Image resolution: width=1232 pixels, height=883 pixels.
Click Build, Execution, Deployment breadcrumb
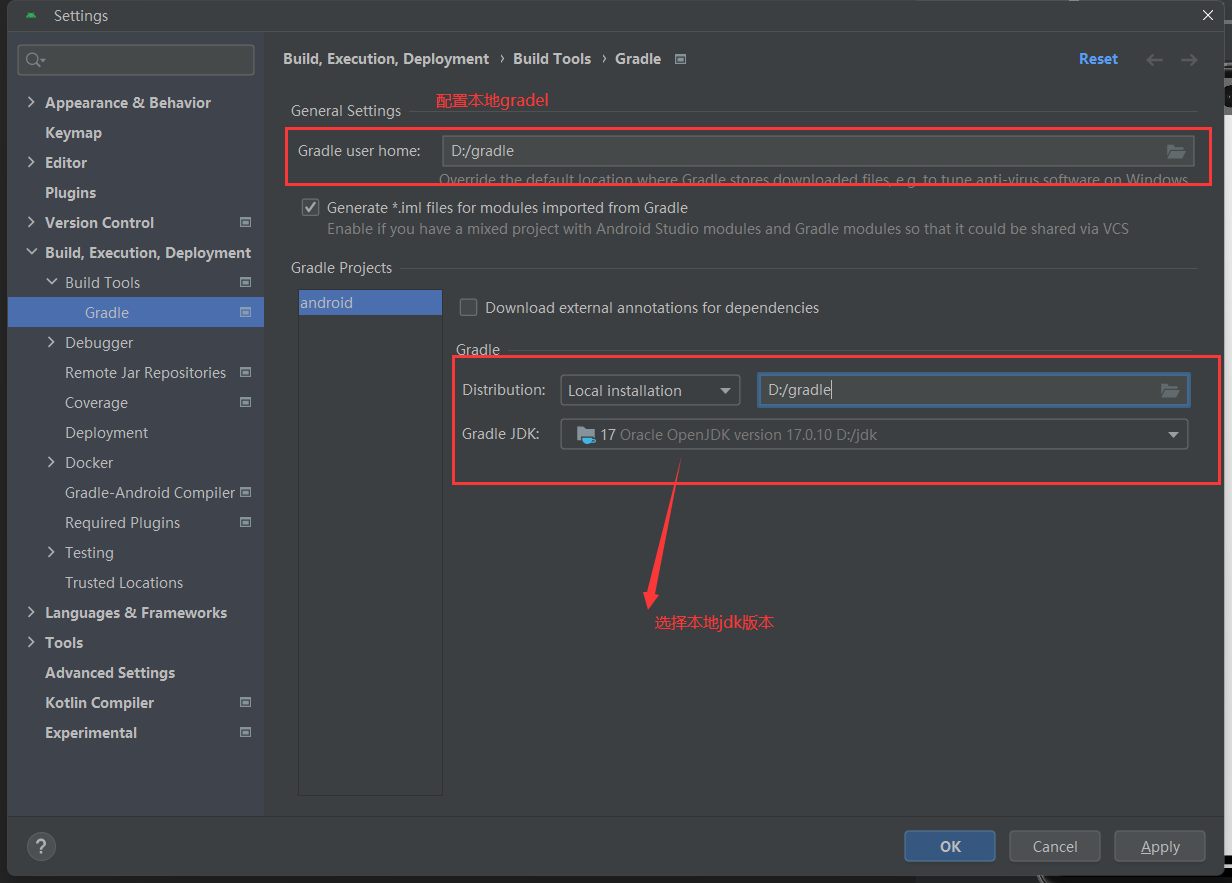click(x=386, y=59)
